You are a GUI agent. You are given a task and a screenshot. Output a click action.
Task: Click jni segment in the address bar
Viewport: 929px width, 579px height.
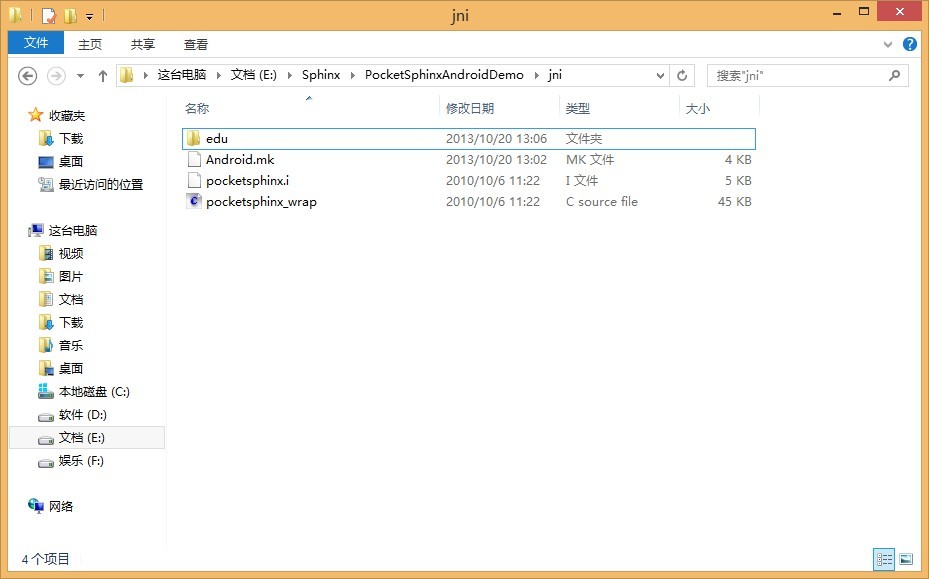555,75
